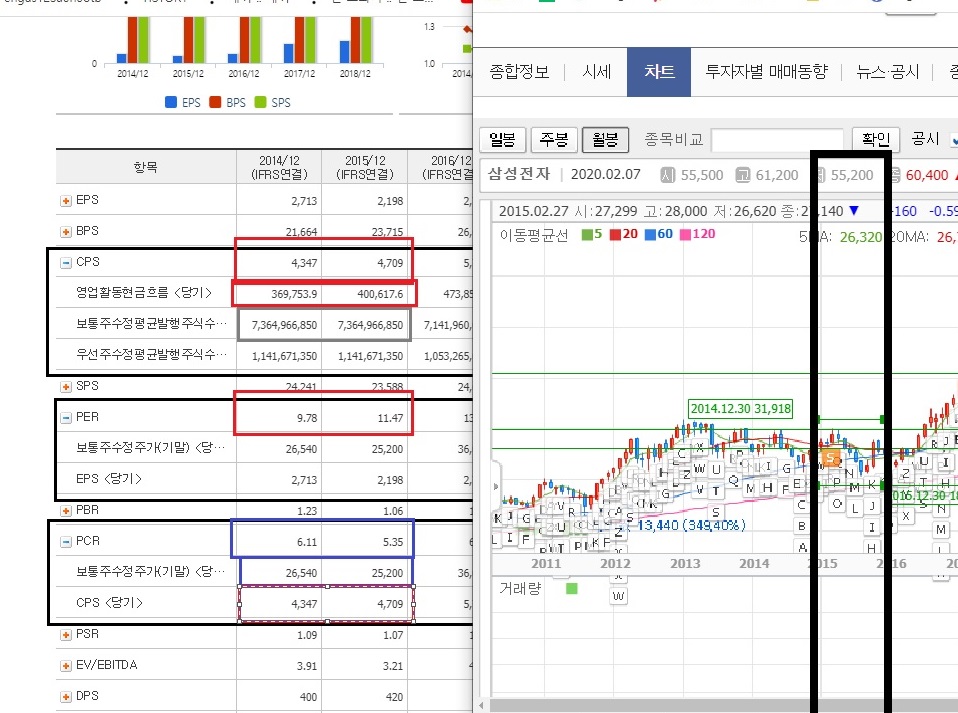
Task: Click the 5-day moving average swatch
Action: [587, 234]
